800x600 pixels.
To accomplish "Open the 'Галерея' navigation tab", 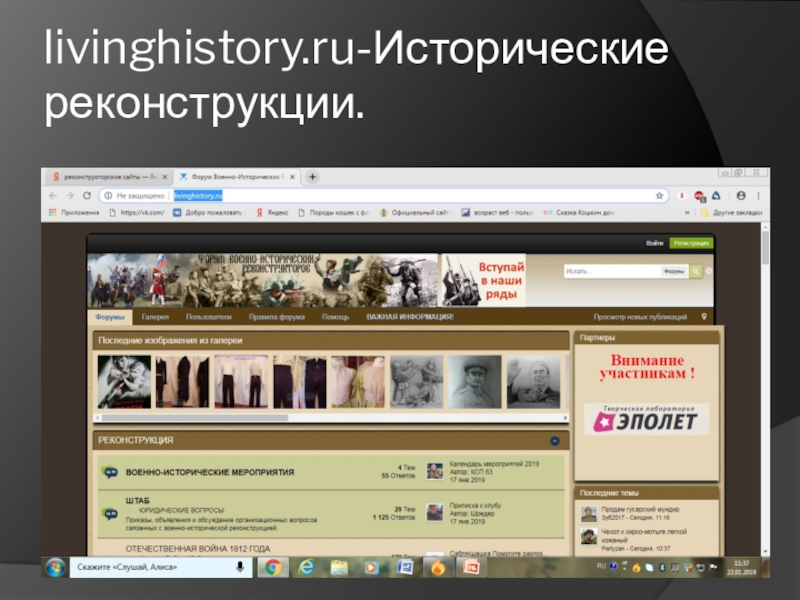I will 155,317.
